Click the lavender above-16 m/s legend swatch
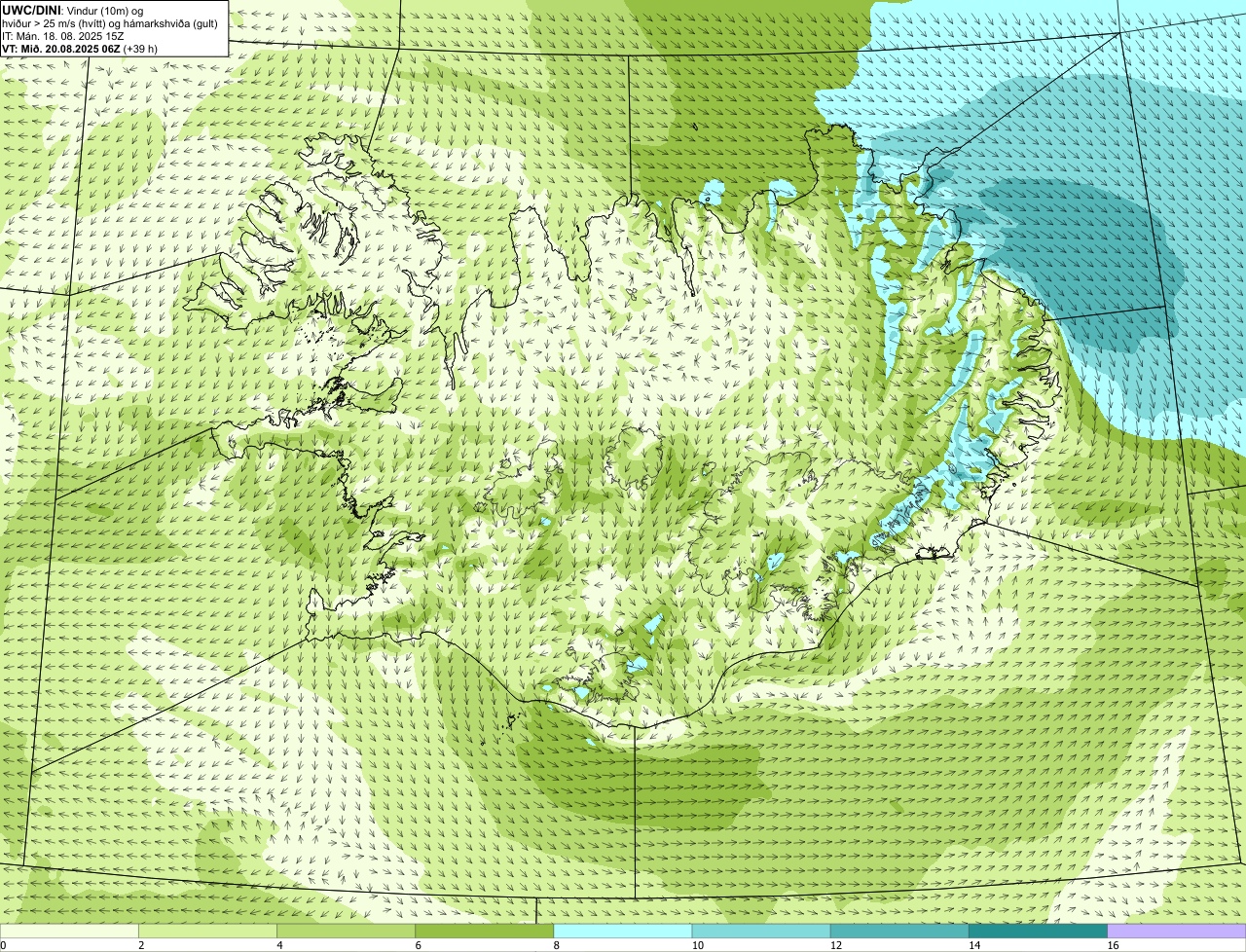Screen dimensions: 1246x952 tap(1177, 932)
